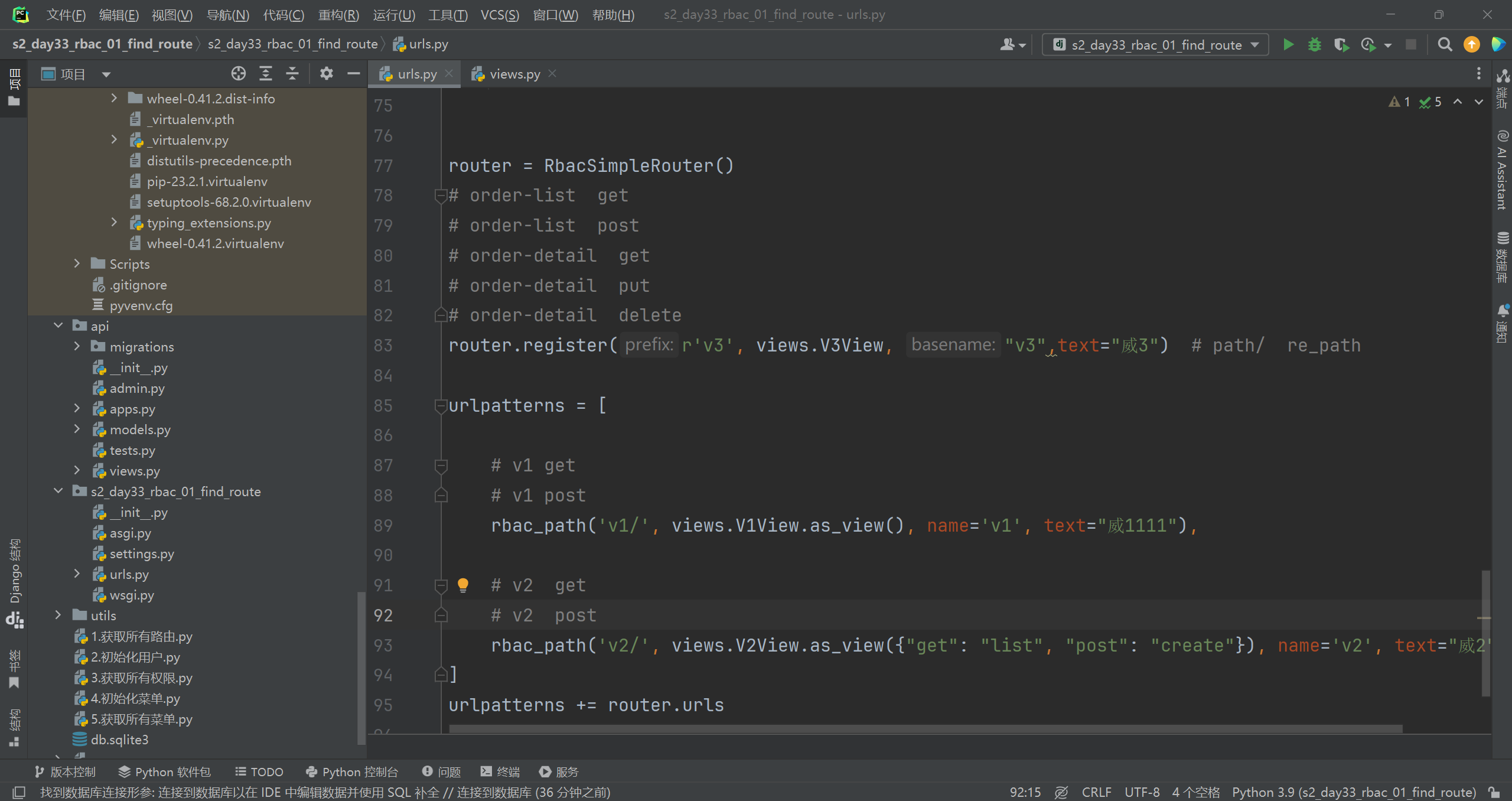This screenshot has height=801, width=1512.
Task: Click the profiler run icon
Action: click(1368, 45)
